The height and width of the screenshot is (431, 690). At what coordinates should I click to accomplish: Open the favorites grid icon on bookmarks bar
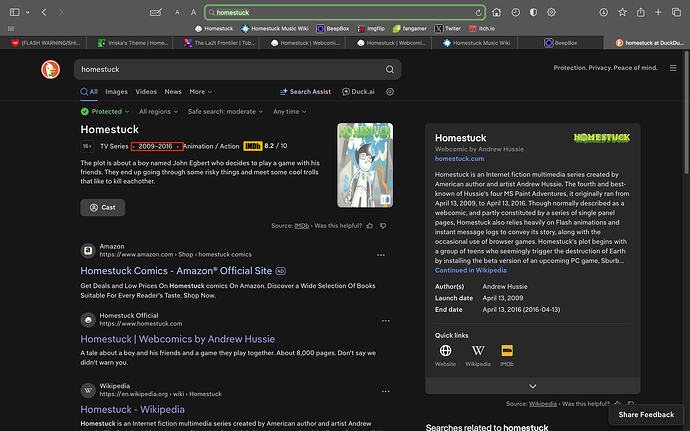pos(11,29)
